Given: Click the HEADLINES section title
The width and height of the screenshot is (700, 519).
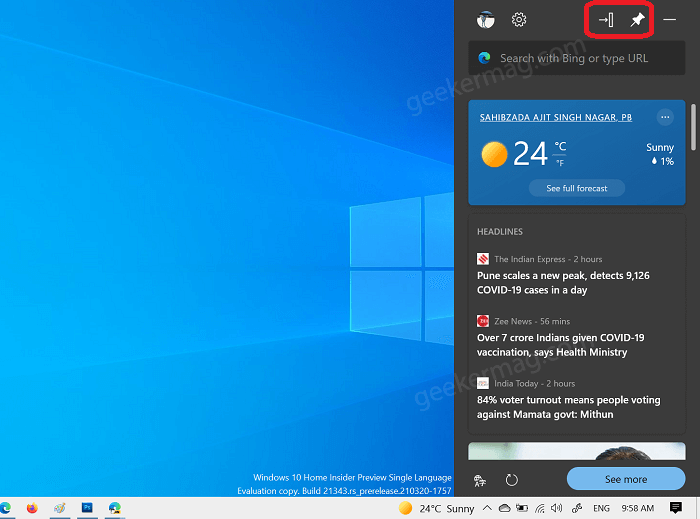Looking at the screenshot, I should 500,232.
